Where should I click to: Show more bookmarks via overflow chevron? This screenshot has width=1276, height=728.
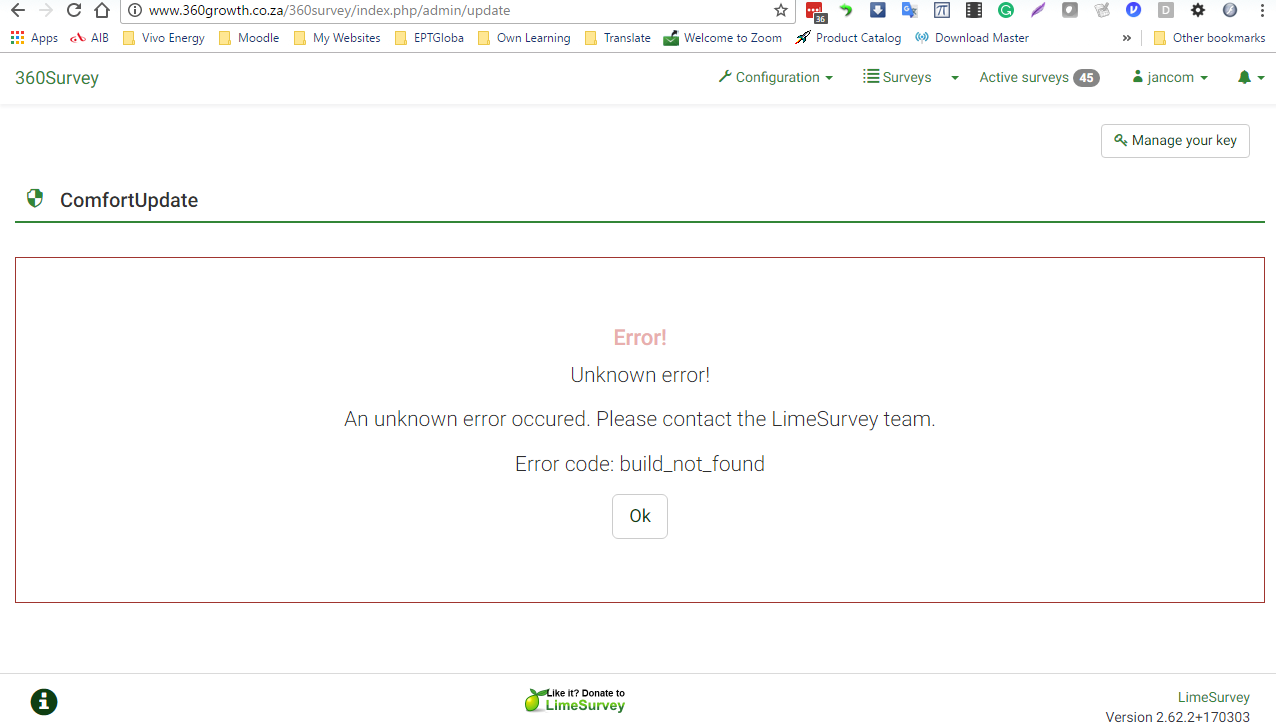point(1127,38)
